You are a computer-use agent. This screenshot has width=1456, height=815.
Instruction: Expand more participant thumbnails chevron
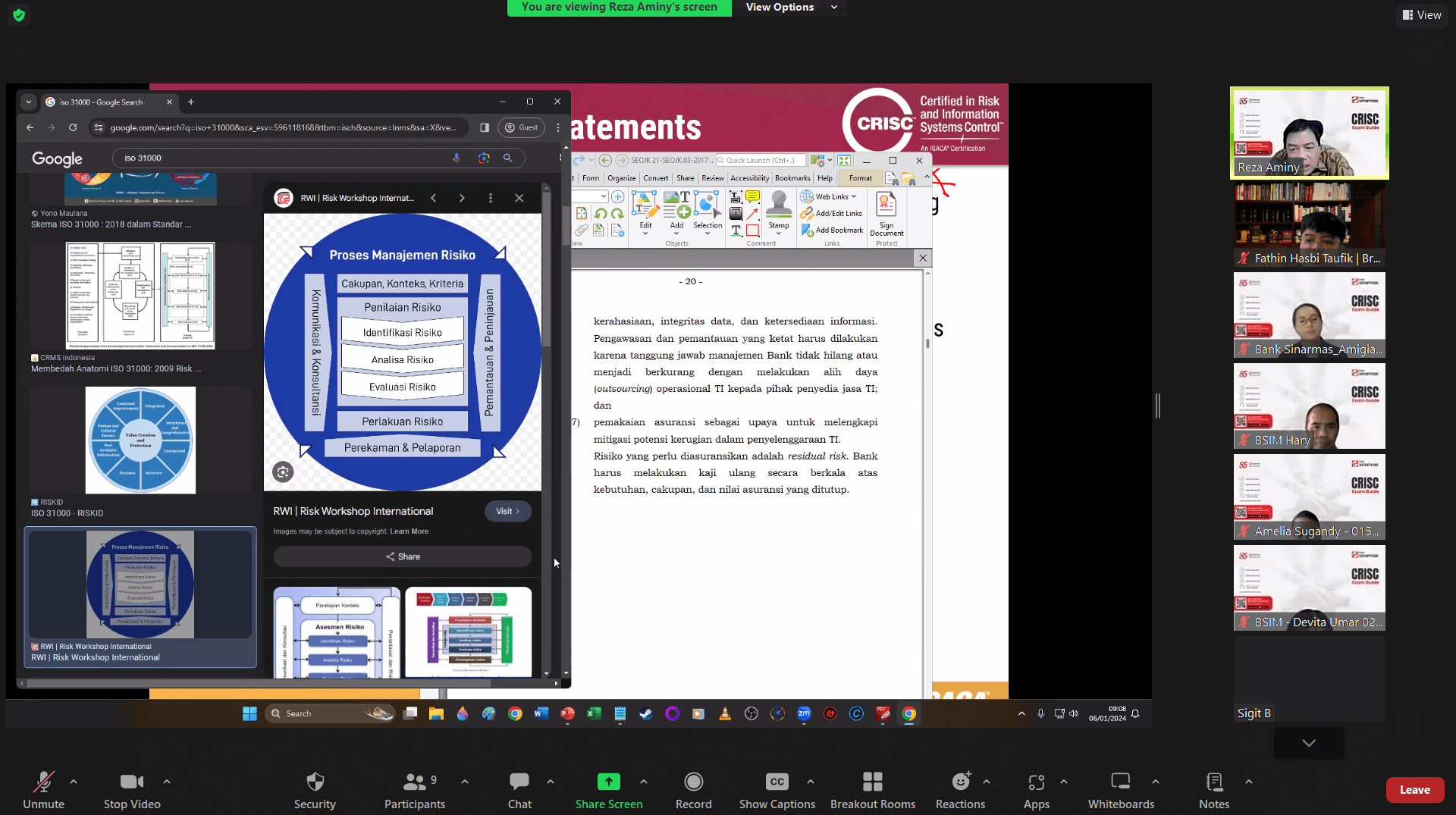point(1309,743)
